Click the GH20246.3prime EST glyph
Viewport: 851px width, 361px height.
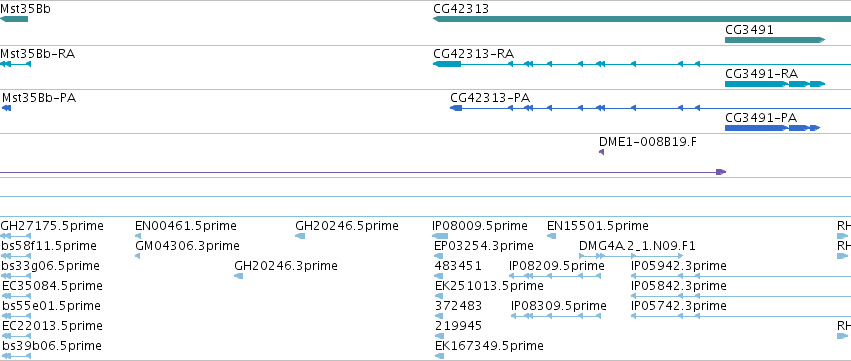tap(238, 276)
